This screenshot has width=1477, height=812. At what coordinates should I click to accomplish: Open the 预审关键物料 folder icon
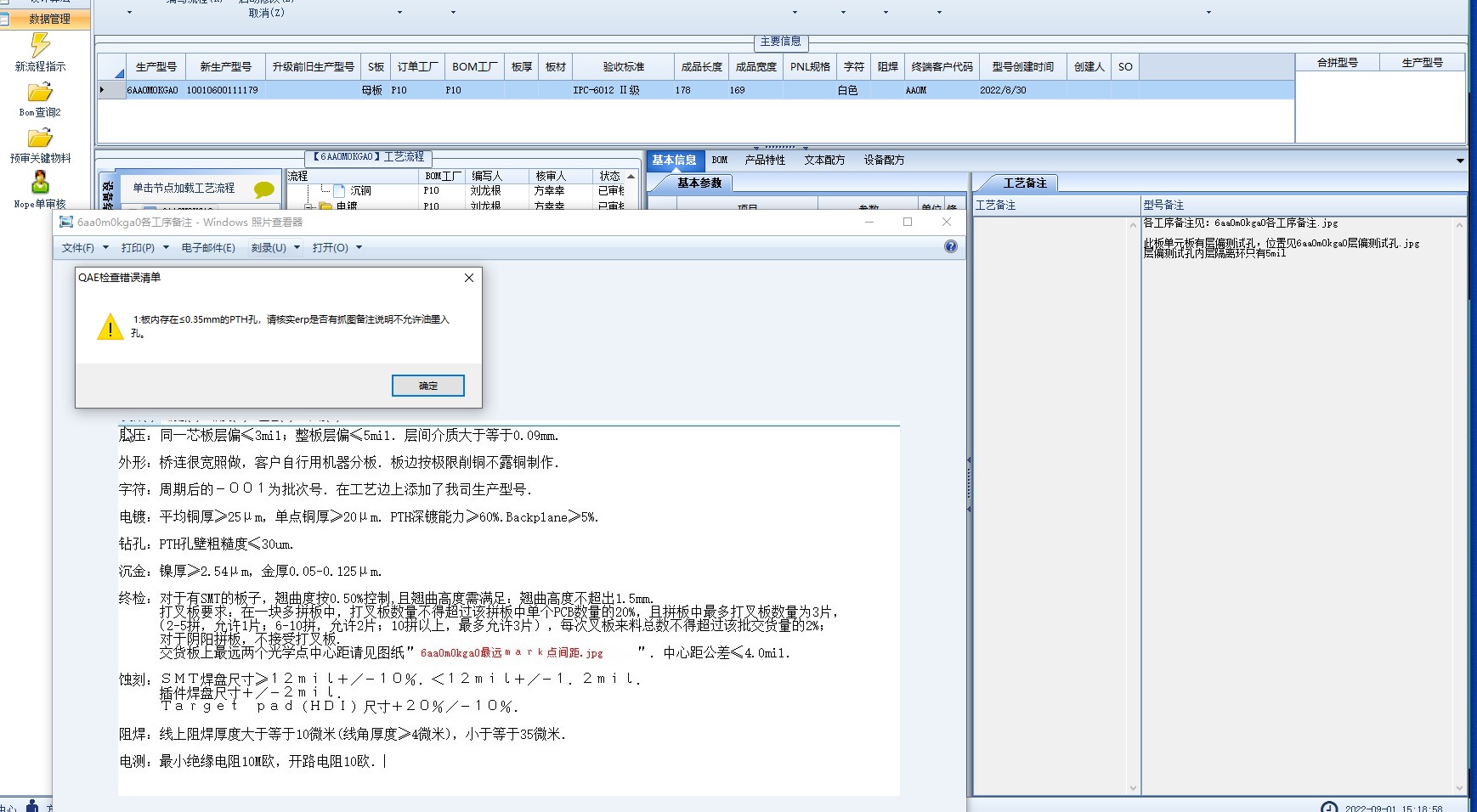pyautogui.click(x=40, y=138)
